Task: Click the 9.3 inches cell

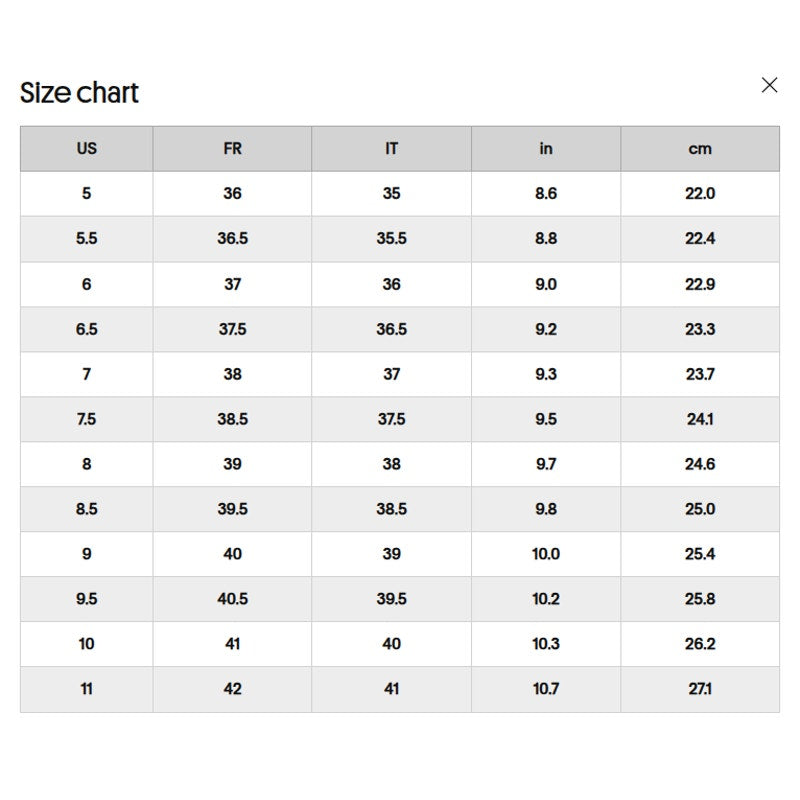Action: pyautogui.click(x=546, y=374)
